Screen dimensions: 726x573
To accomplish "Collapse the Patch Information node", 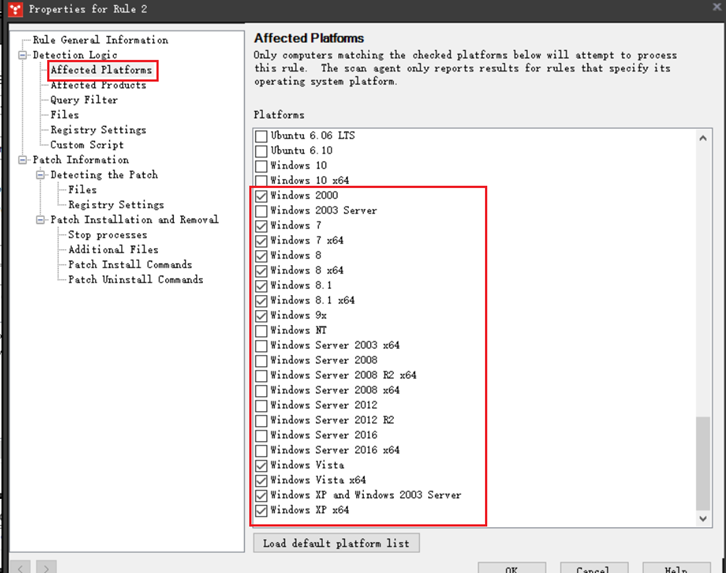I will point(24,160).
